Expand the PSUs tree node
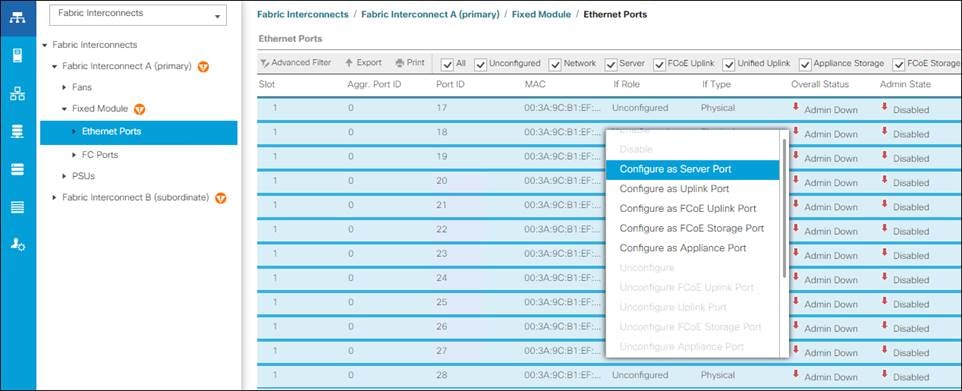 click(64, 176)
